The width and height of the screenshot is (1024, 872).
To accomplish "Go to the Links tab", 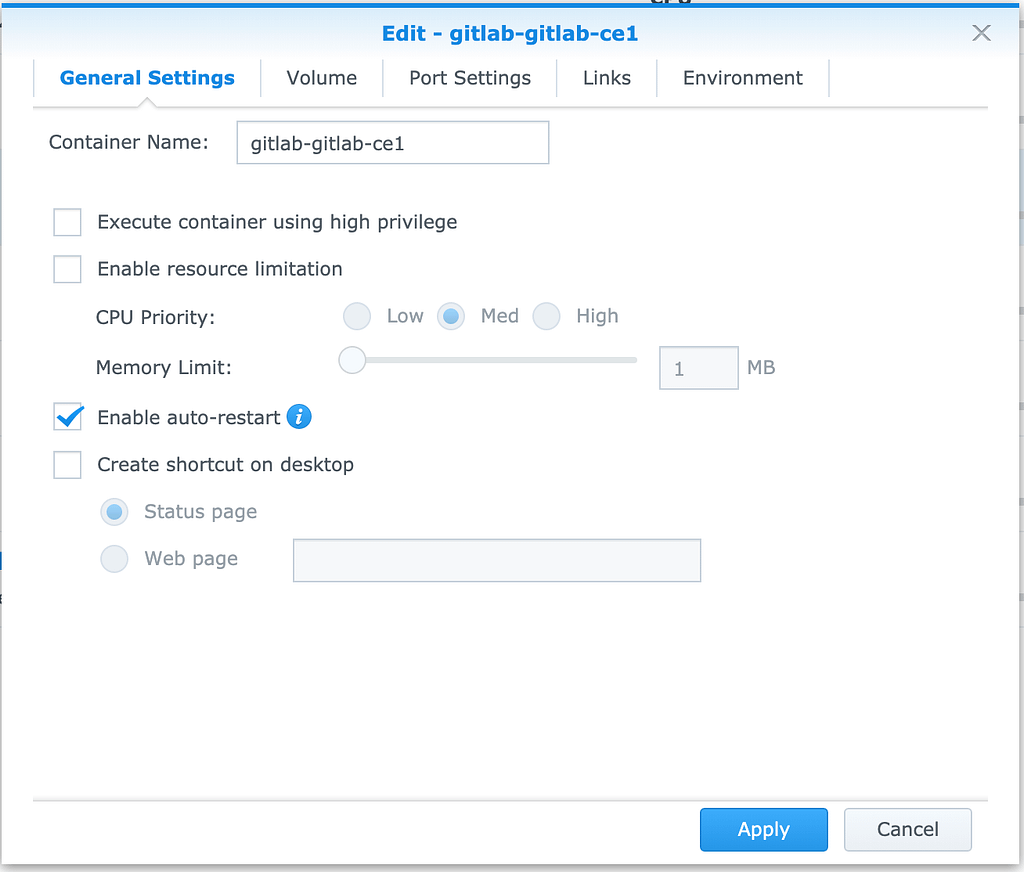I will (607, 78).
